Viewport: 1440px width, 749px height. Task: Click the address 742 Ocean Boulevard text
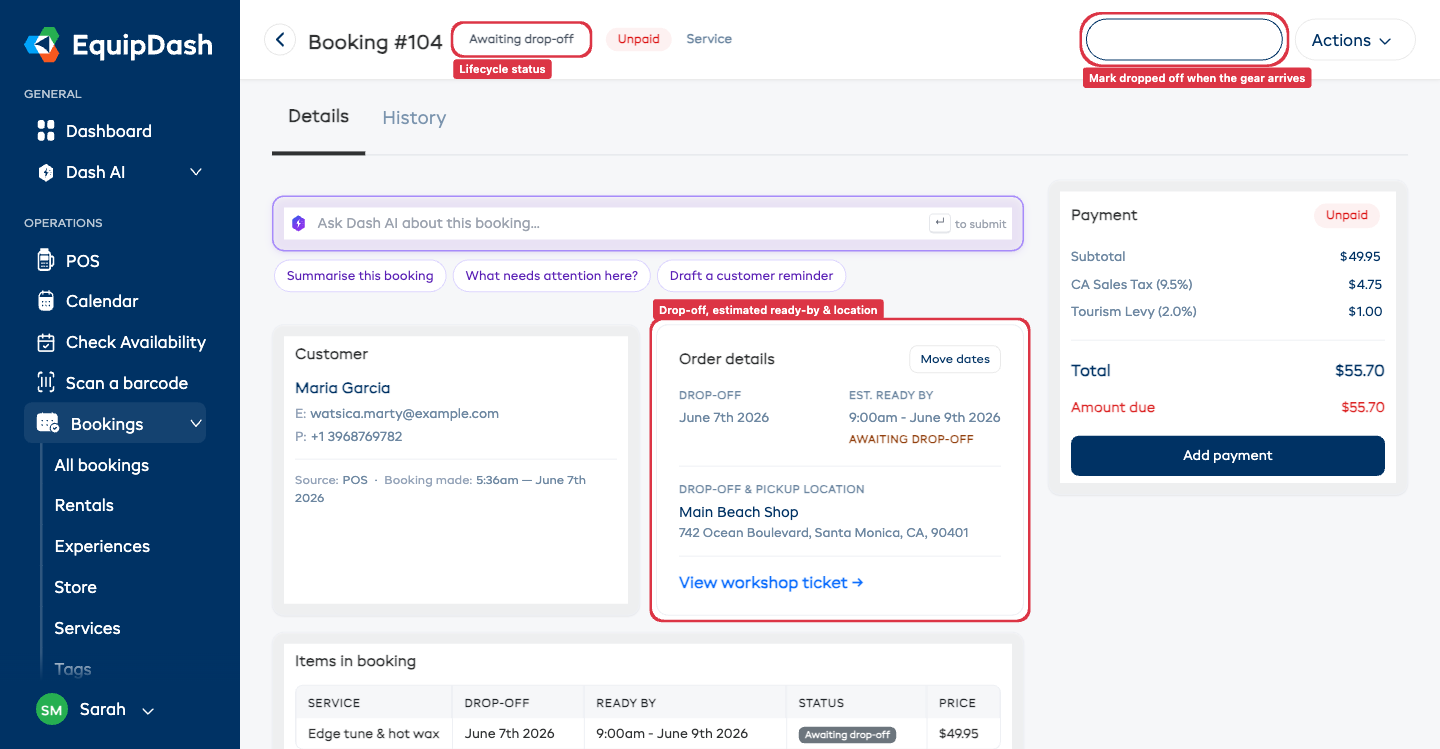824,533
